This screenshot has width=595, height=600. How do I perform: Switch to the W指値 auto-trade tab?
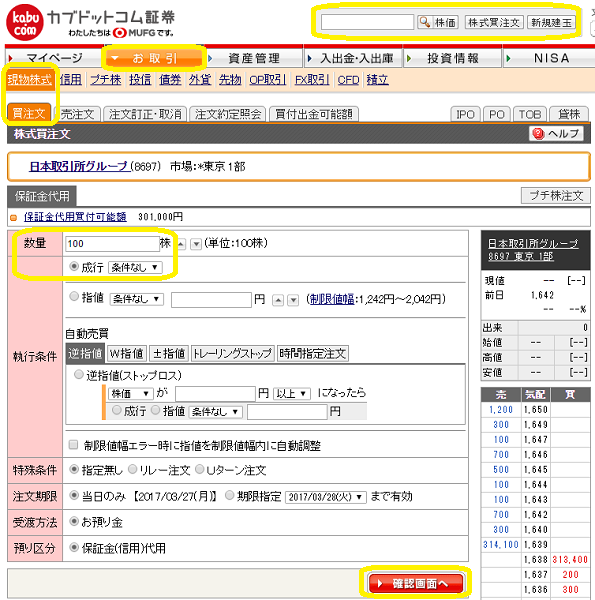tap(126, 353)
